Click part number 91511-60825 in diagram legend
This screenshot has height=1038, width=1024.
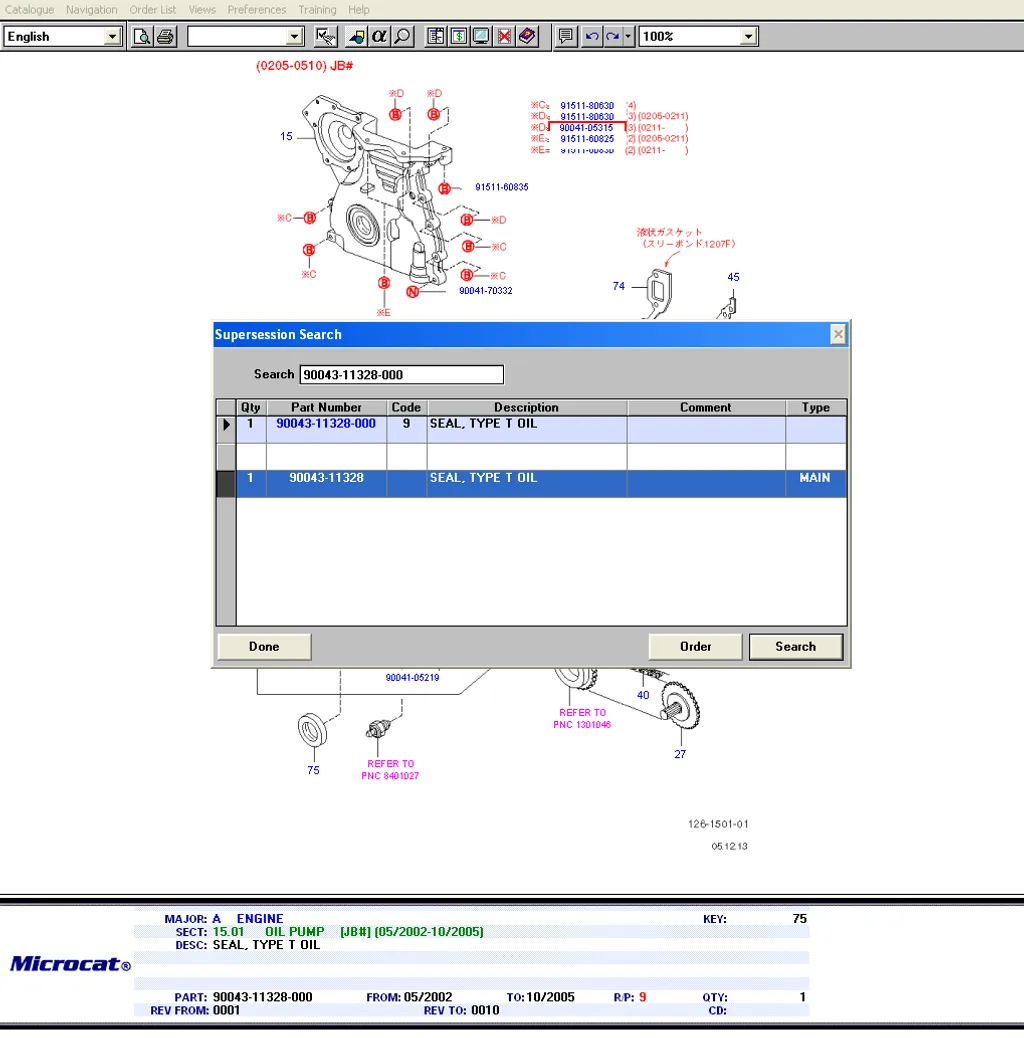[x=587, y=139]
